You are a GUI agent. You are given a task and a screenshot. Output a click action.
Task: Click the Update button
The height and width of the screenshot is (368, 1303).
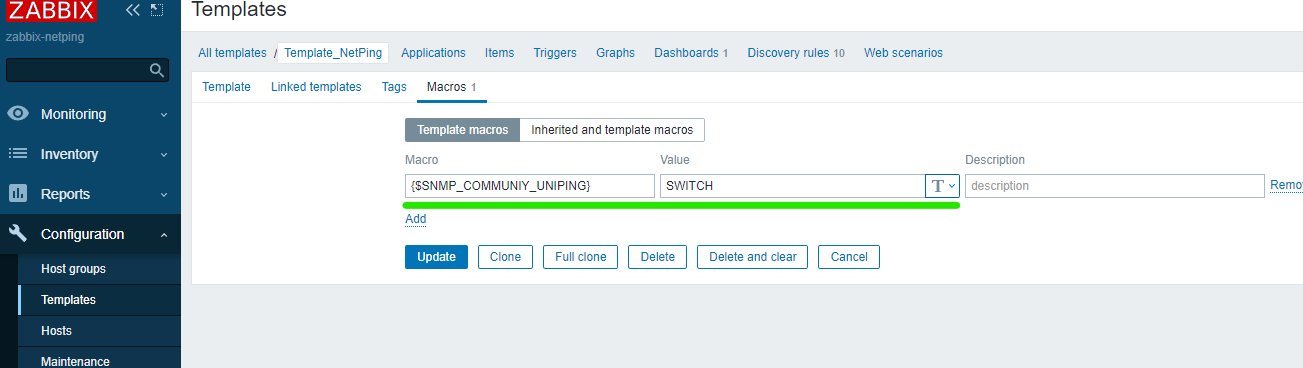click(x=436, y=257)
